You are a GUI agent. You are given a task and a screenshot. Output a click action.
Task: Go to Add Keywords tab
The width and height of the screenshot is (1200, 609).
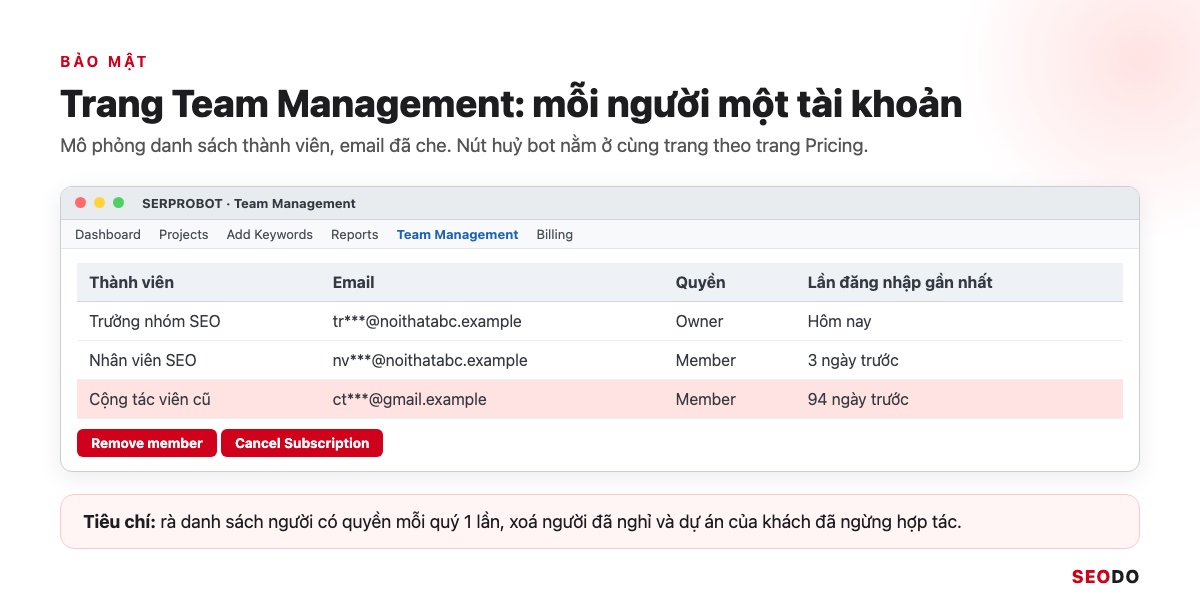click(270, 235)
